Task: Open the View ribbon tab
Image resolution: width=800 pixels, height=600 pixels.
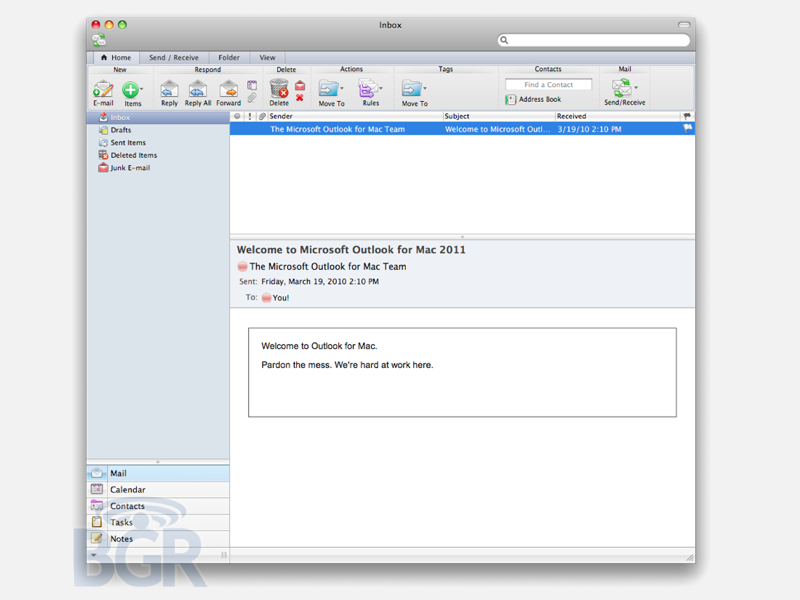Action: tap(267, 58)
